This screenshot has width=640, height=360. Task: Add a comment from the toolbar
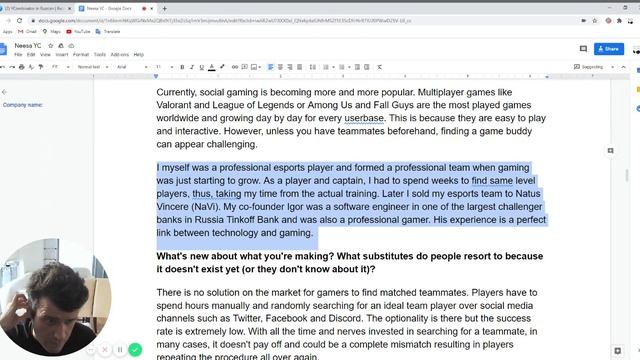pos(244,67)
